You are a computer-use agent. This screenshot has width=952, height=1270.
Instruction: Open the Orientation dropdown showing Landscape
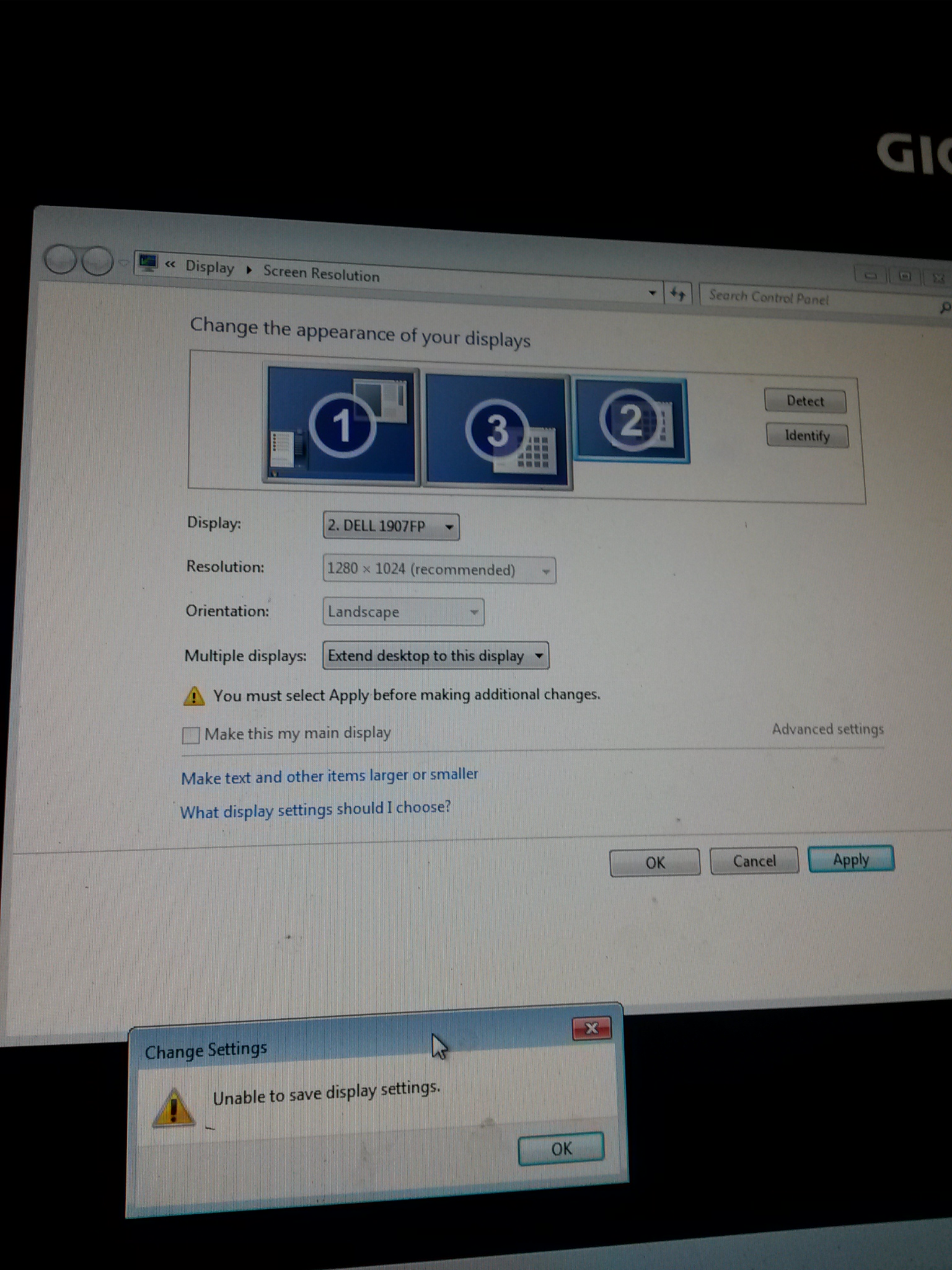click(403, 612)
